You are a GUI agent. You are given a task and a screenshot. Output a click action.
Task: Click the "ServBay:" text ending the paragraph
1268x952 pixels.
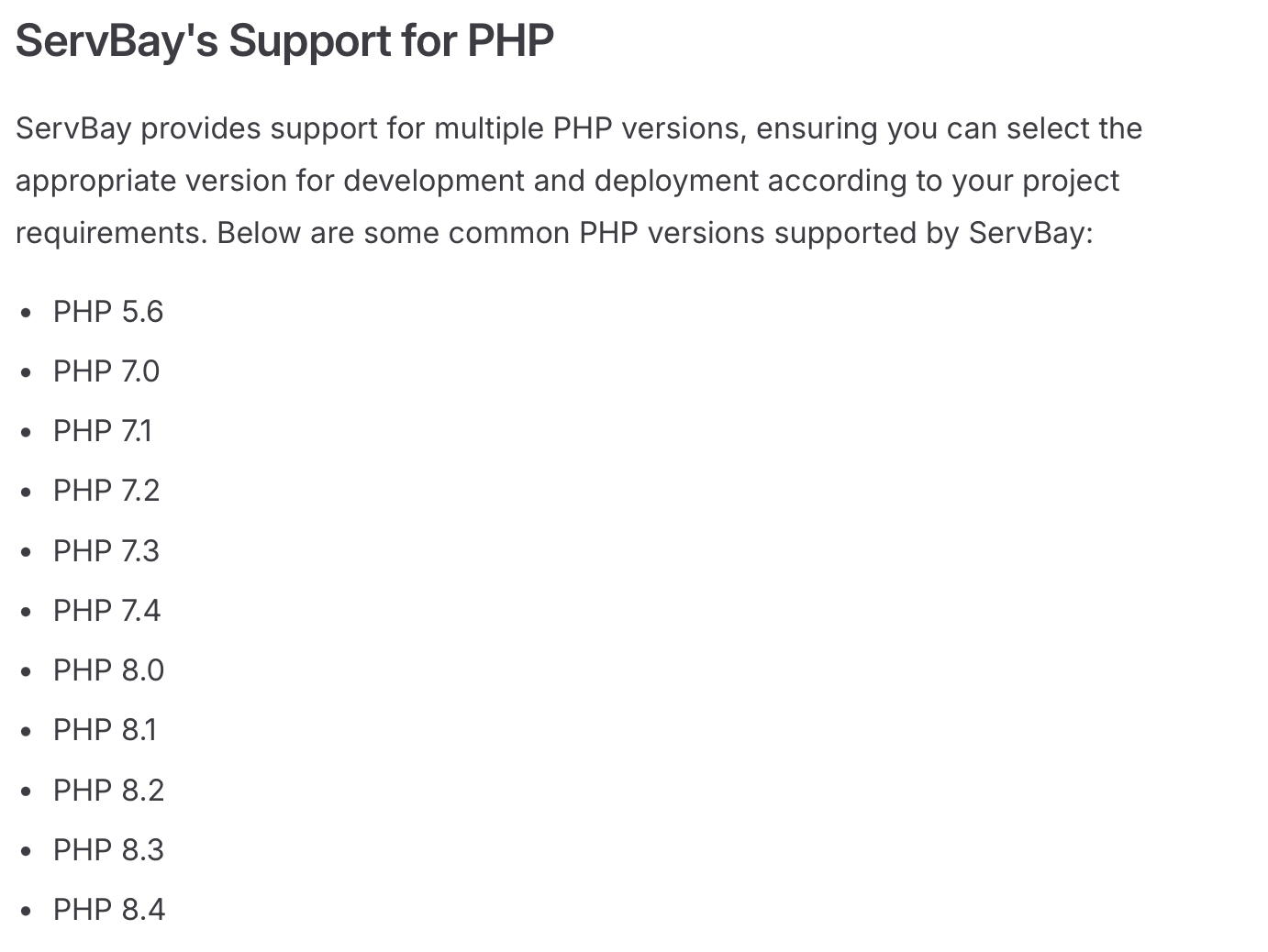click(x=1030, y=233)
